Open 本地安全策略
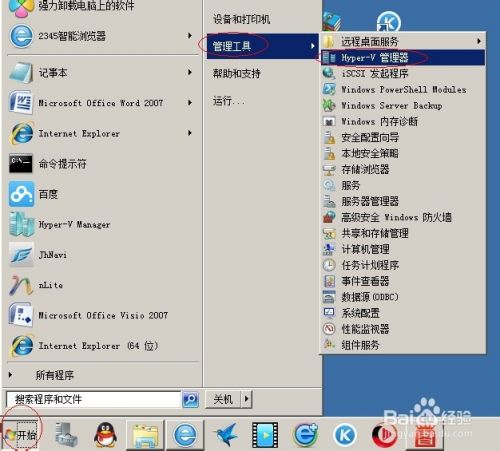Screen dimensions: 500x451 (x=403, y=153)
